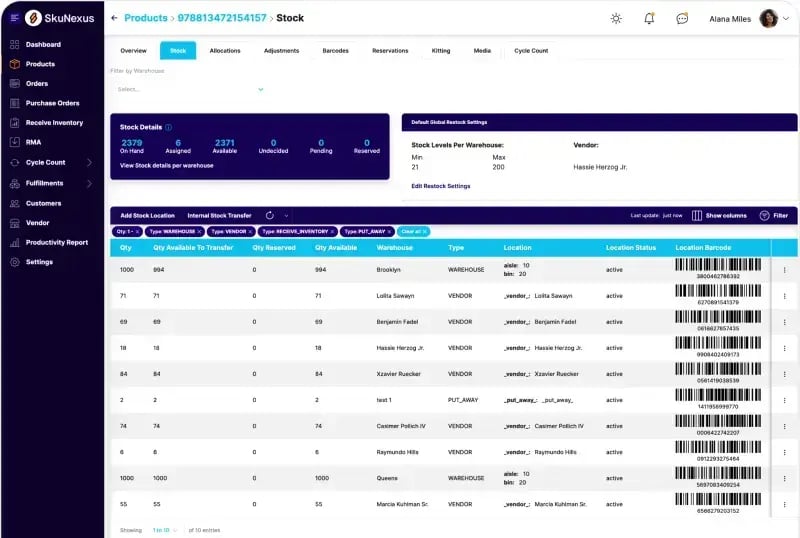Open the Filter button
This screenshot has height=538, width=800.
coord(773,215)
